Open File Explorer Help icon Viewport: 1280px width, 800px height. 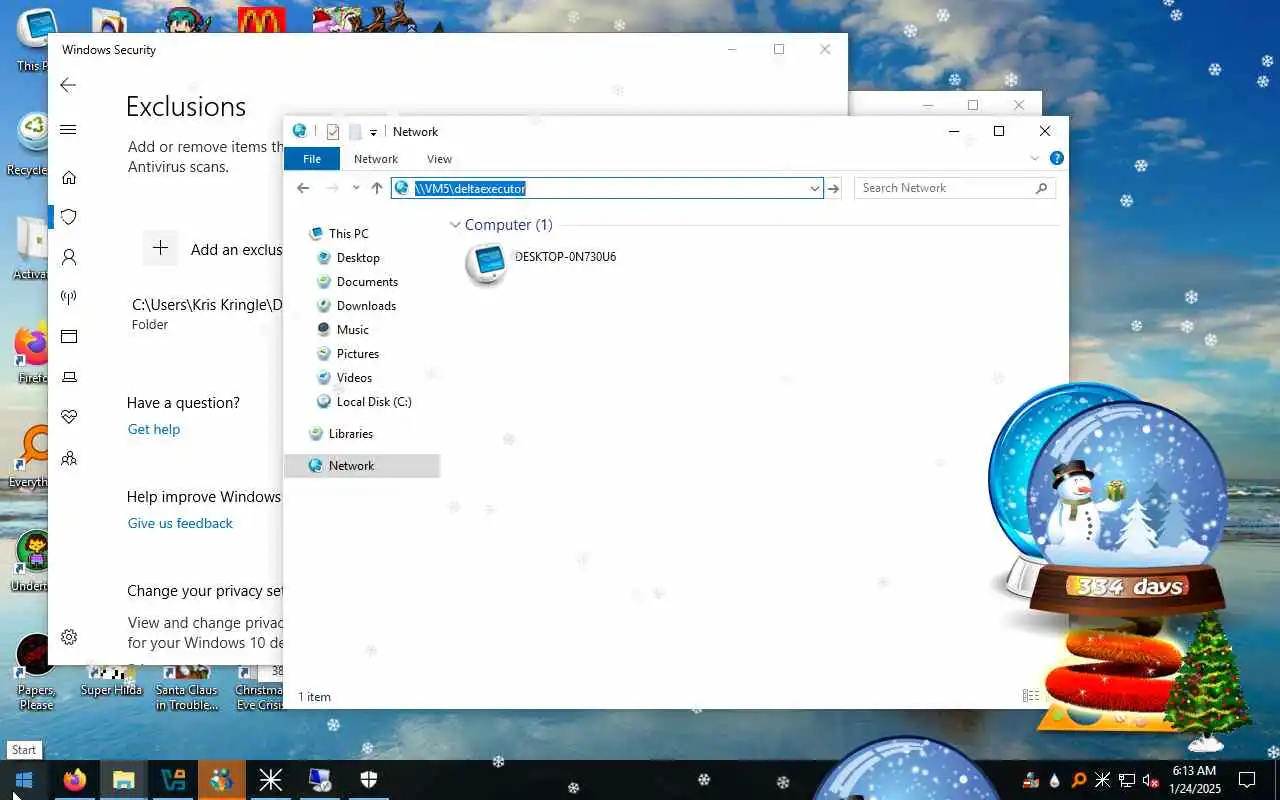[x=1056, y=158]
